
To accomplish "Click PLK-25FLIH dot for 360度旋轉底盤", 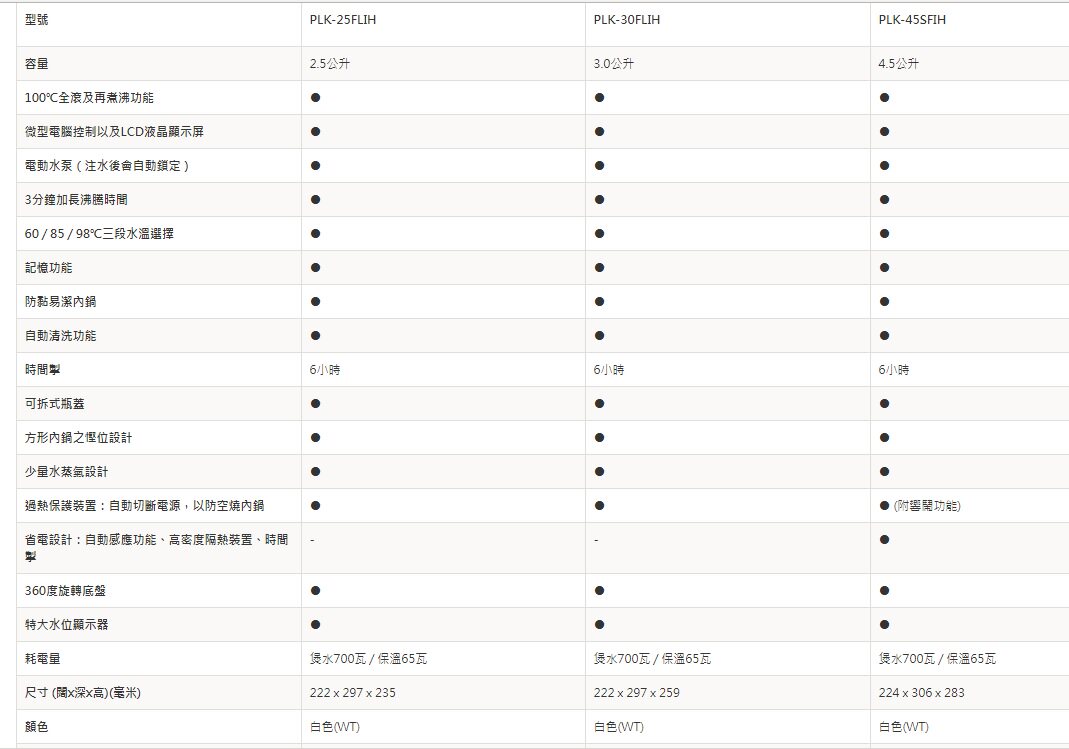I will pos(315,591).
